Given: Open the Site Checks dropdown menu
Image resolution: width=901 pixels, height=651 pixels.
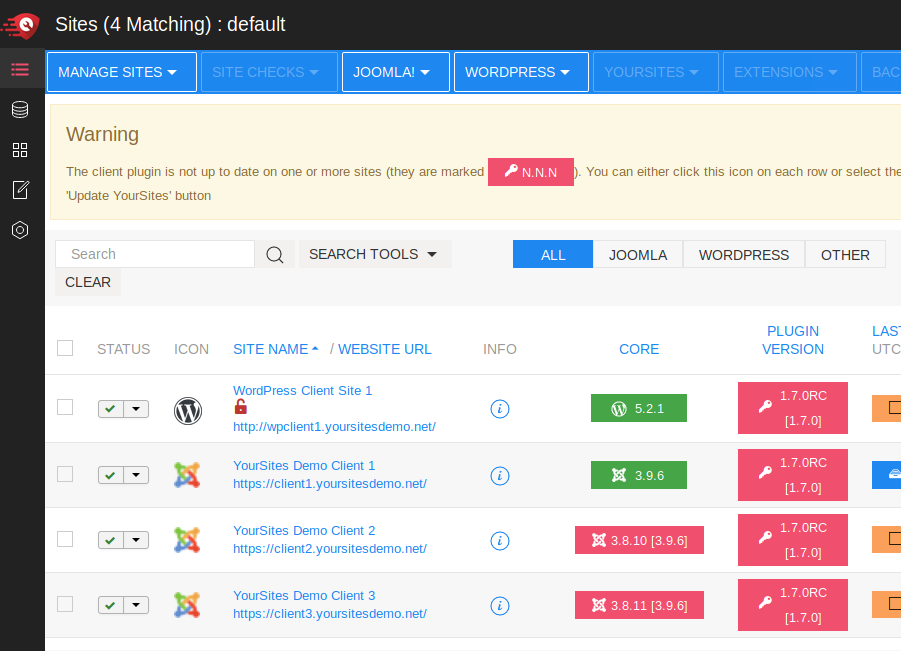Looking at the screenshot, I should click(269, 72).
